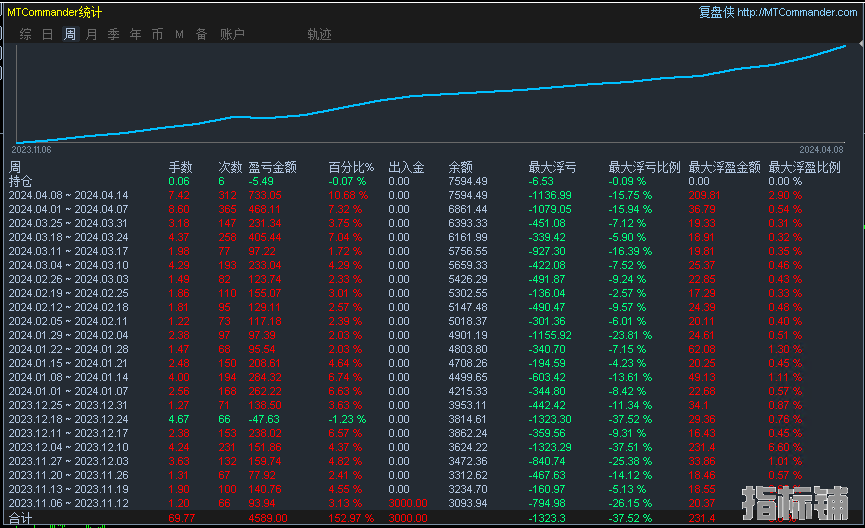Select the 周 weekly tab
This screenshot has height=528, width=865.
(x=69, y=34)
